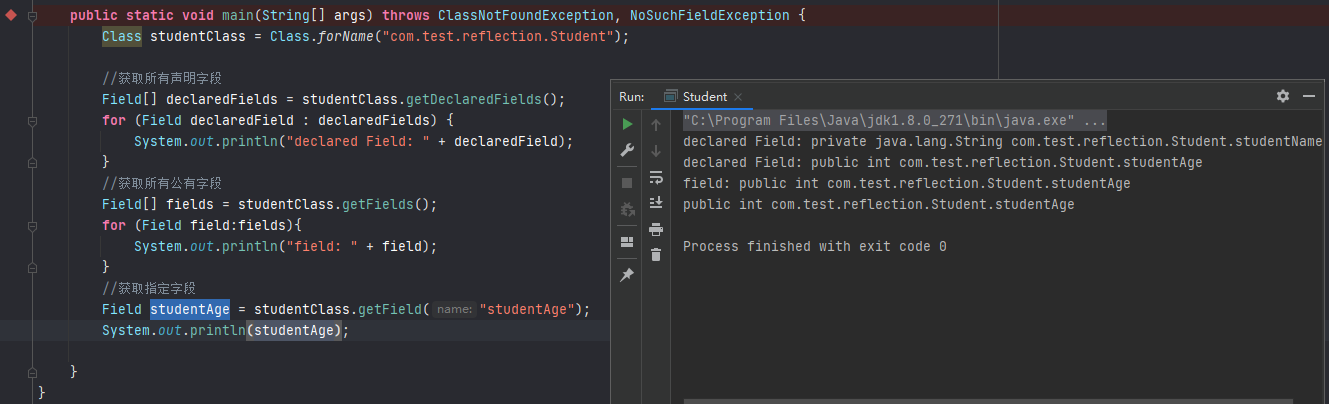Click the java.exe command line in console
1329x404 pixels.
[x=894, y=119]
